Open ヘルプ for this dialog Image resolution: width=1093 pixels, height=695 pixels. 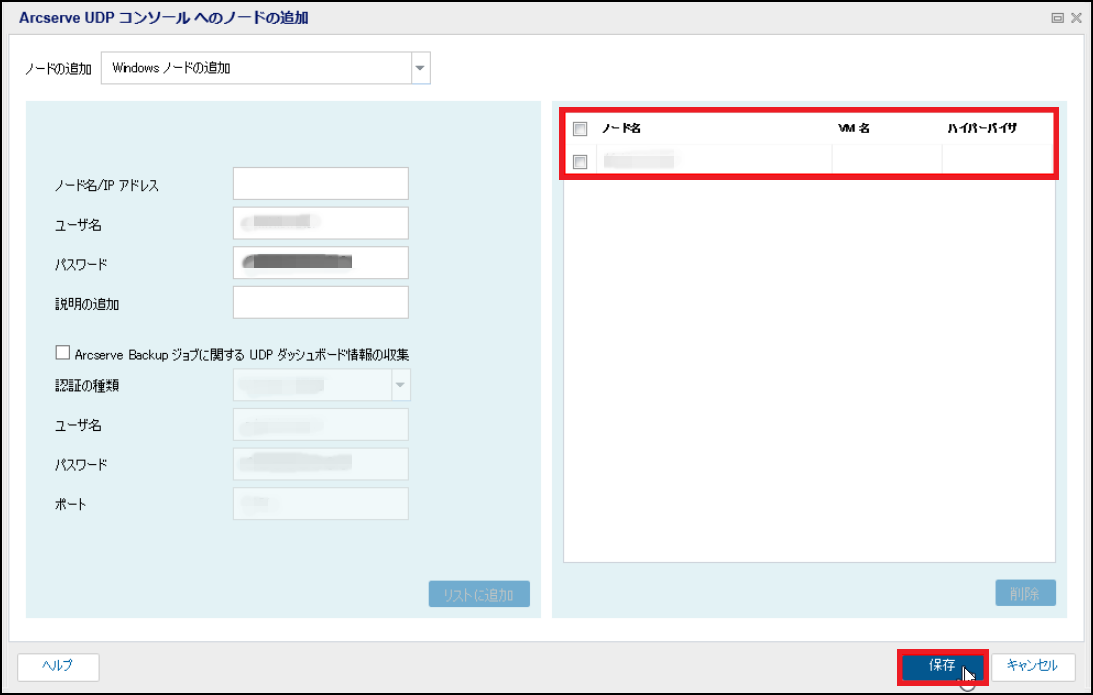pos(58,666)
